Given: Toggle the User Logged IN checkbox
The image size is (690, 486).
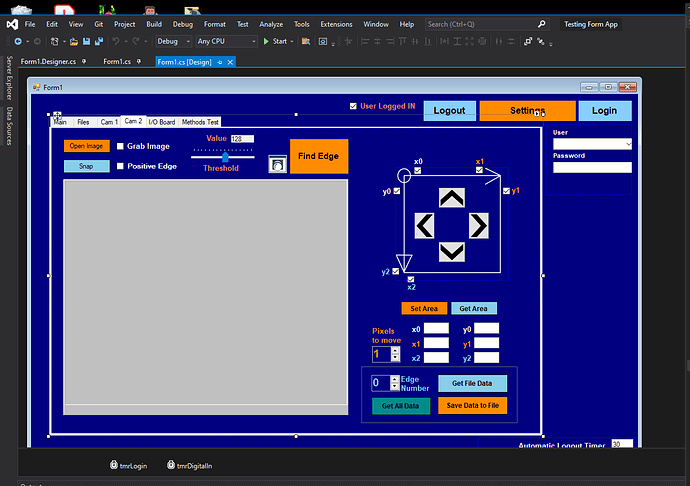Looking at the screenshot, I should point(353,106).
